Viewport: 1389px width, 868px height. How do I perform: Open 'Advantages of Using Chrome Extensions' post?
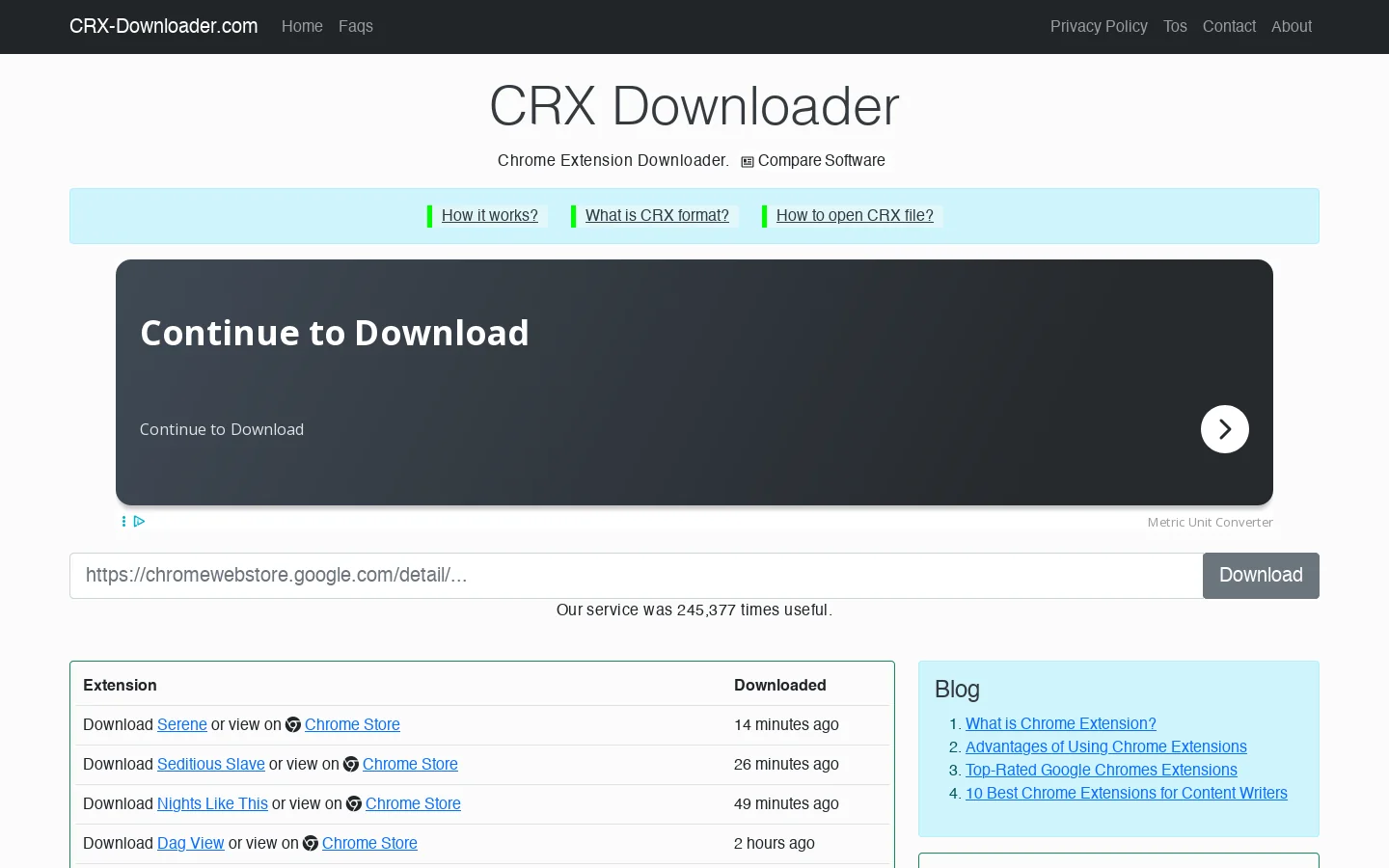point(1106,746)
